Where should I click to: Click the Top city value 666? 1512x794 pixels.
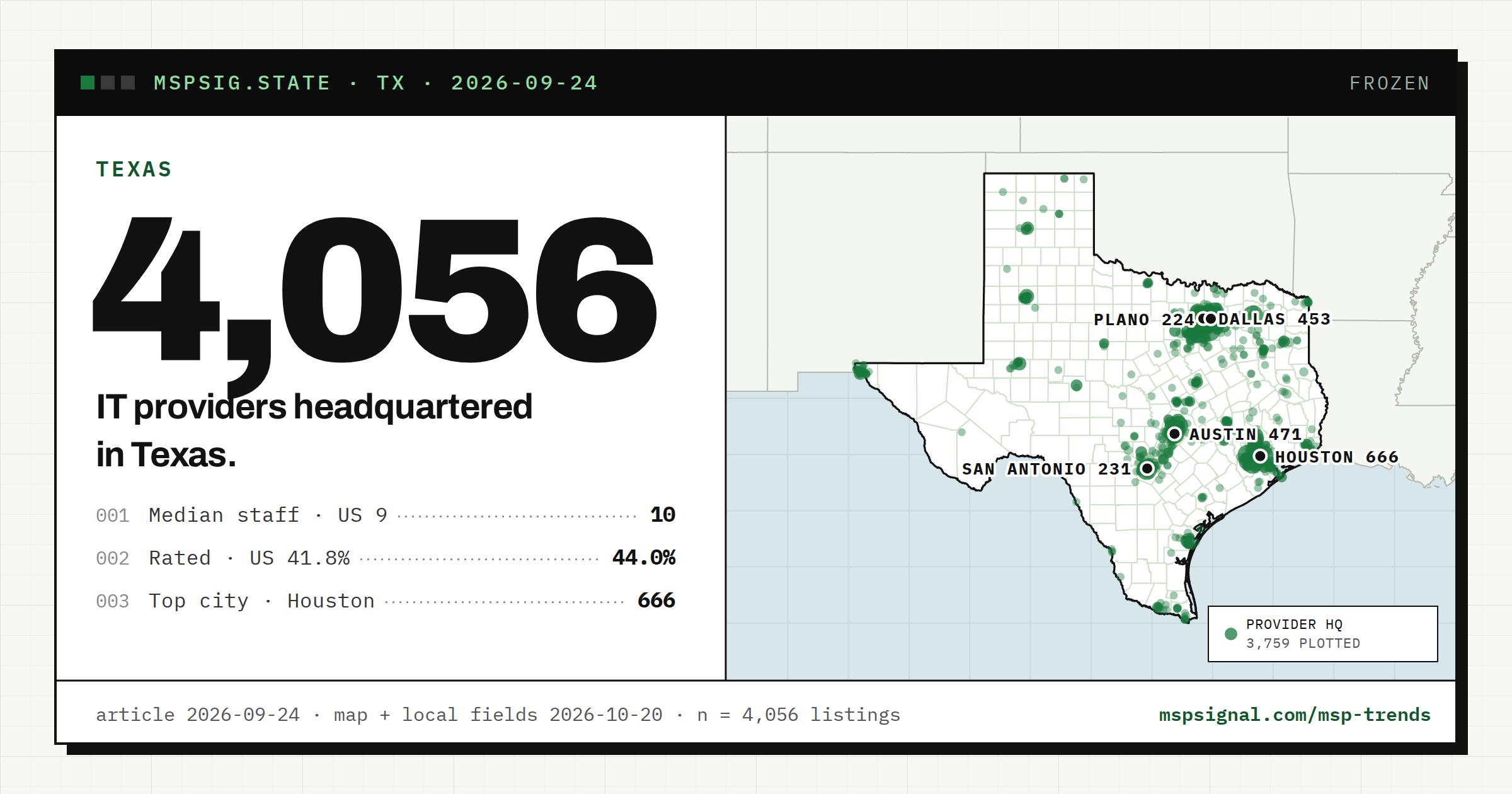click(656, 601)
